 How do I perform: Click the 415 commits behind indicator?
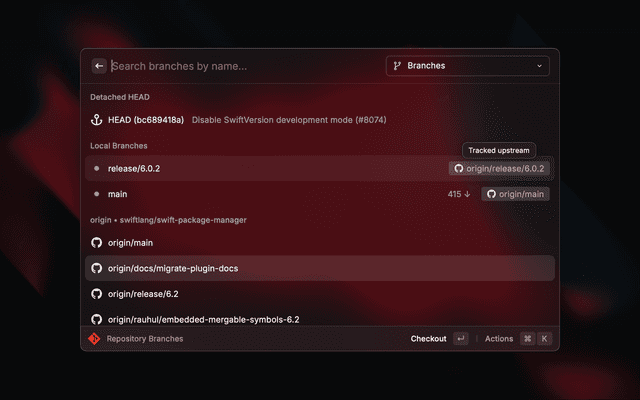459,194
